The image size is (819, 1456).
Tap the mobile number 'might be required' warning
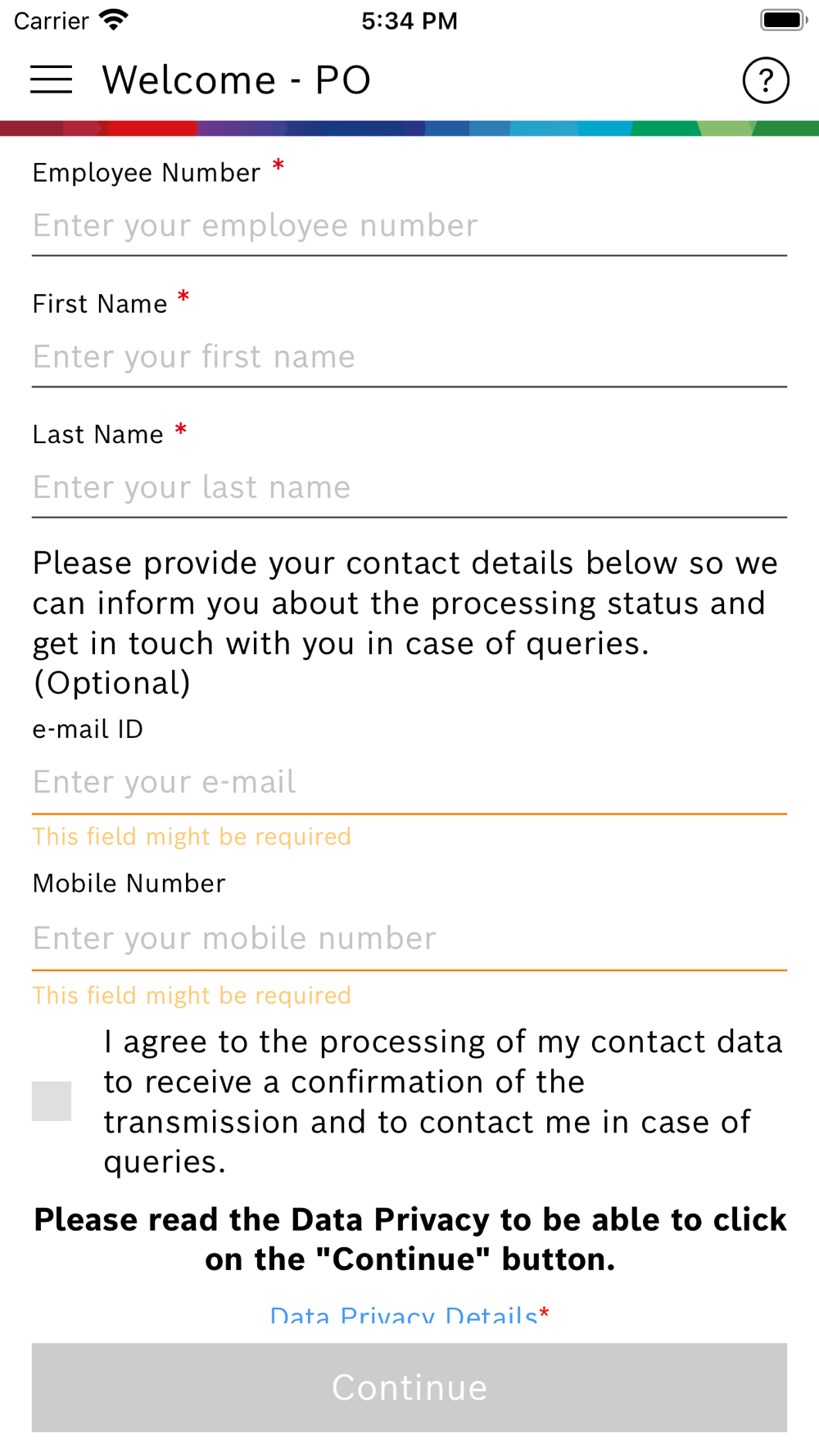pyautogui.click(x=192, y=996)
